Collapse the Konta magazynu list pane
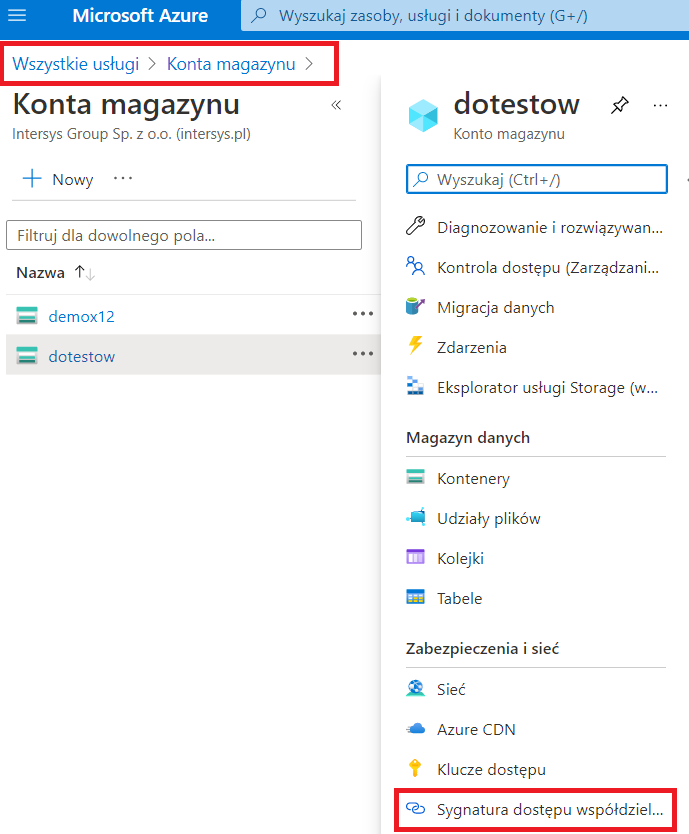Screen dimensions: 689x834 (x=336, y=105)
